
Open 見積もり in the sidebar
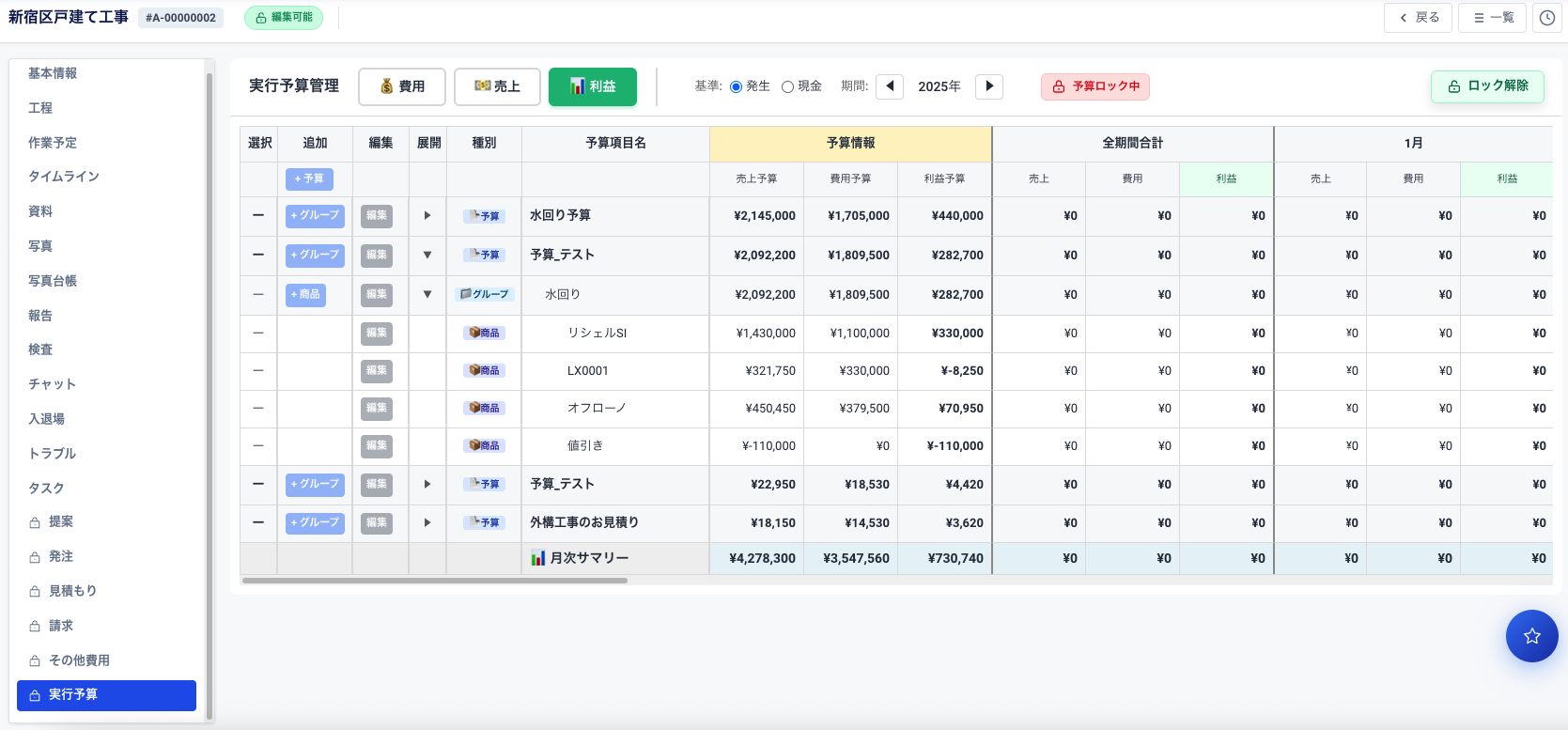pos(72,591)
